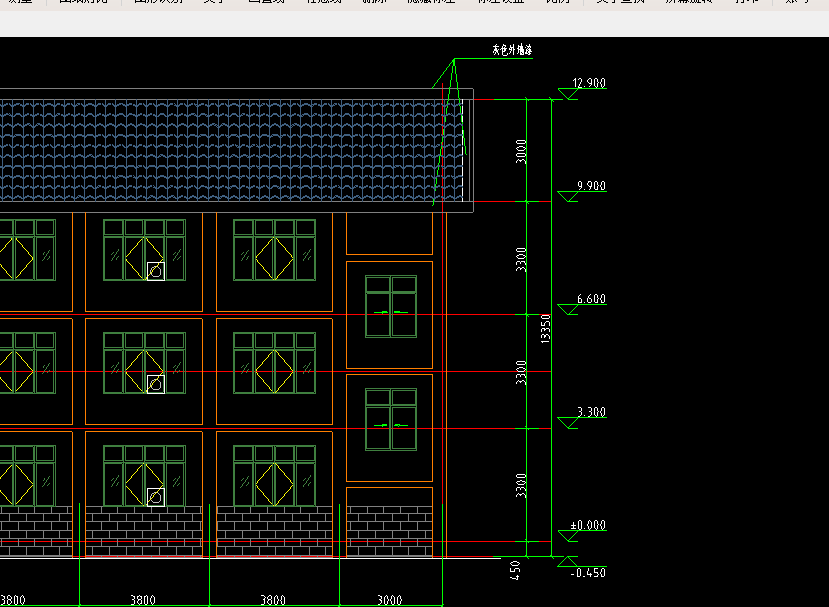The width and height of the screenshot is (829, 607).
Task: Click the elevation triangle symbol at ±0.000
Action: pos(568,536)
